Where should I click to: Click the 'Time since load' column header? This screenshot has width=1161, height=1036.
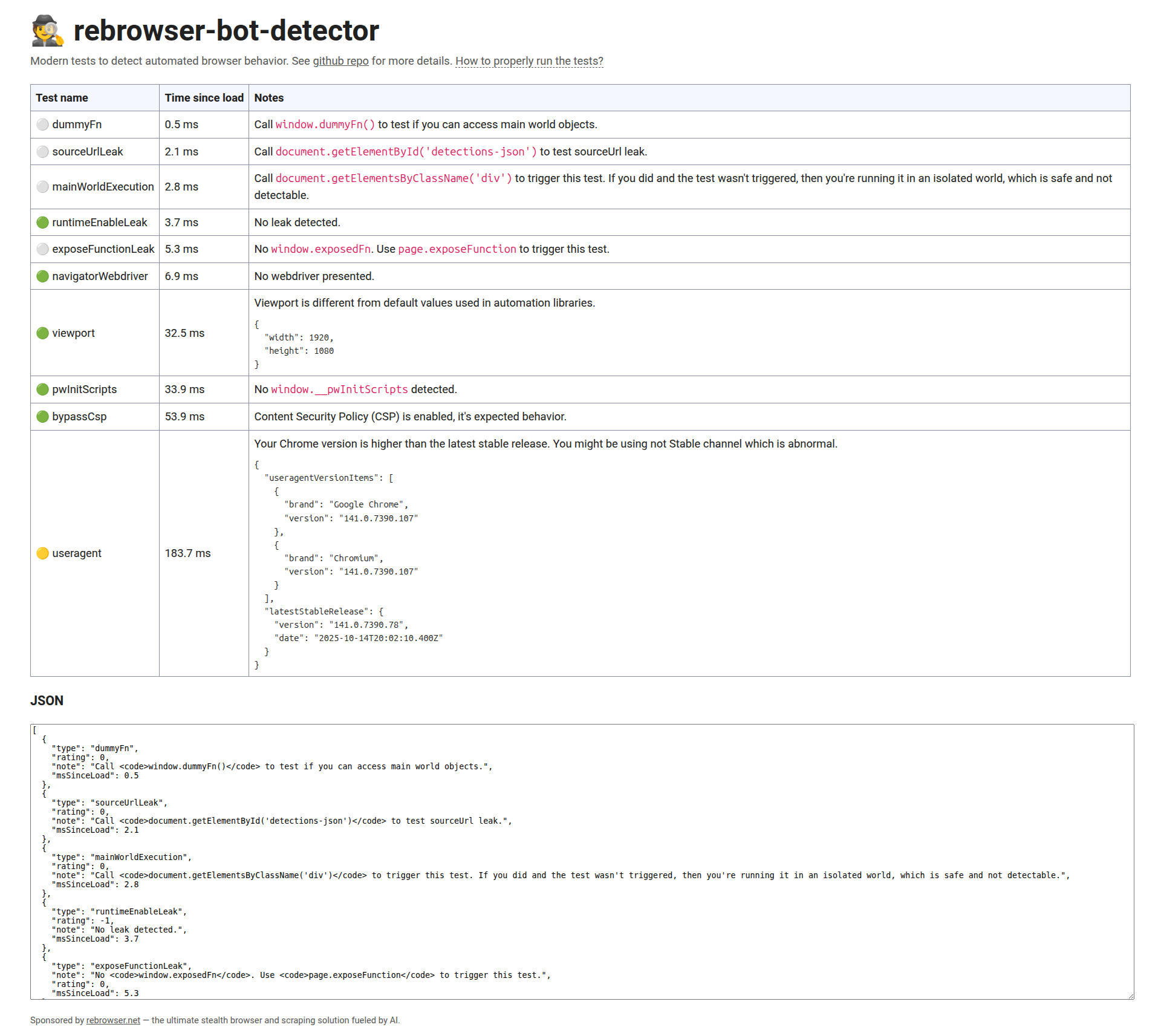204,98
